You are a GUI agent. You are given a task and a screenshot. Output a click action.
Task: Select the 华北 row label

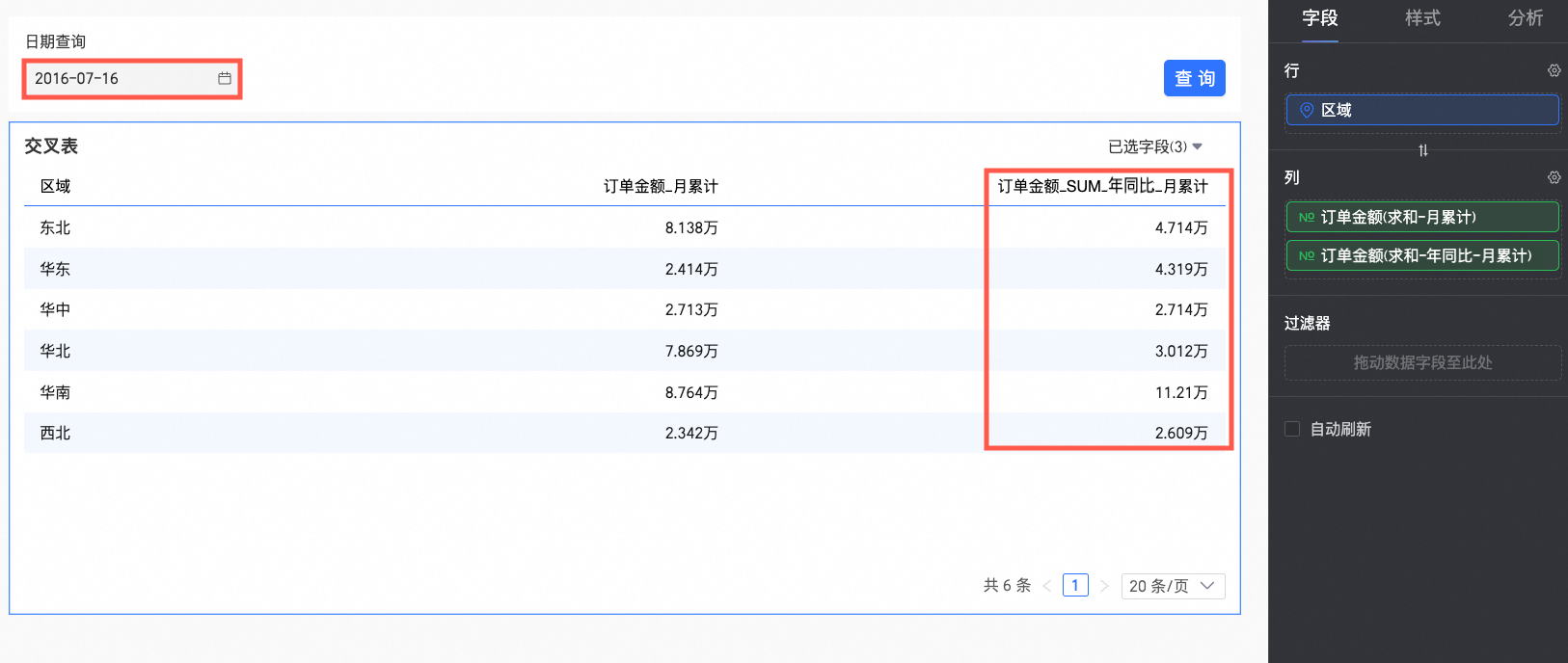click(55, 351)
